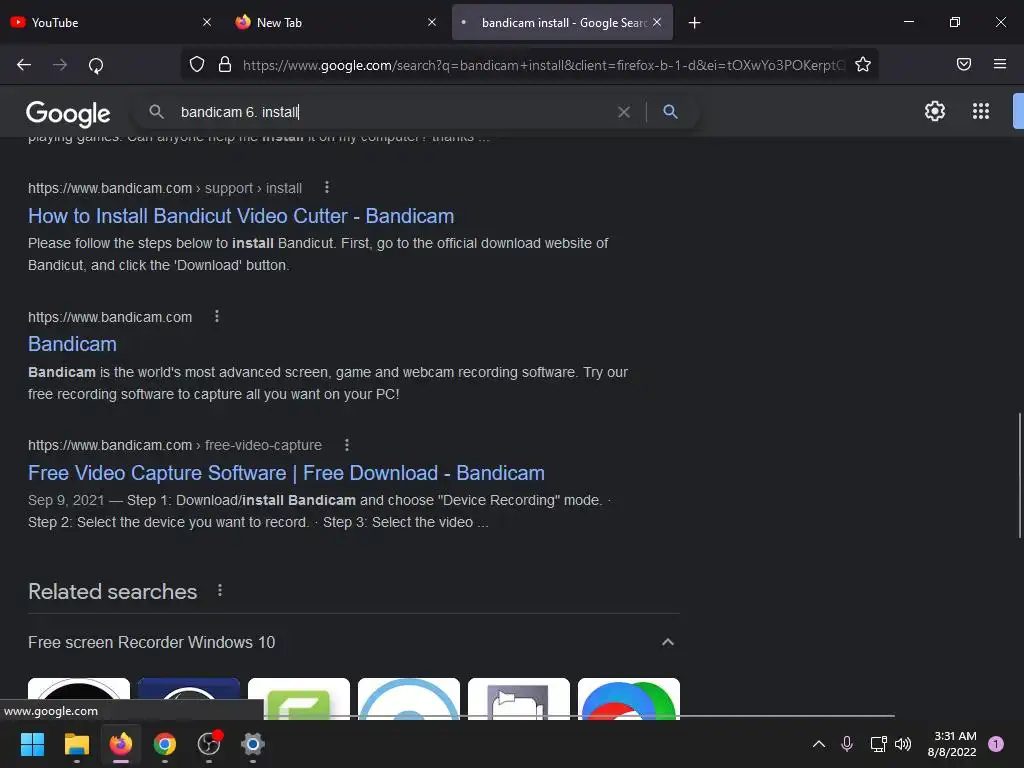This screenshot has height=768, width=1024.
Task: Go back to the previous page
Action: (24, 65)
